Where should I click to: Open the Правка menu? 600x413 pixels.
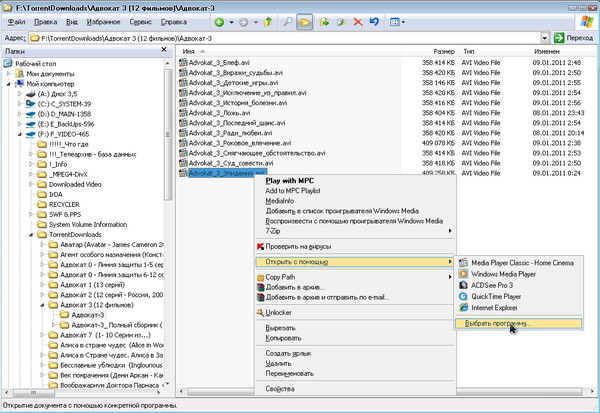pos(46,22)
